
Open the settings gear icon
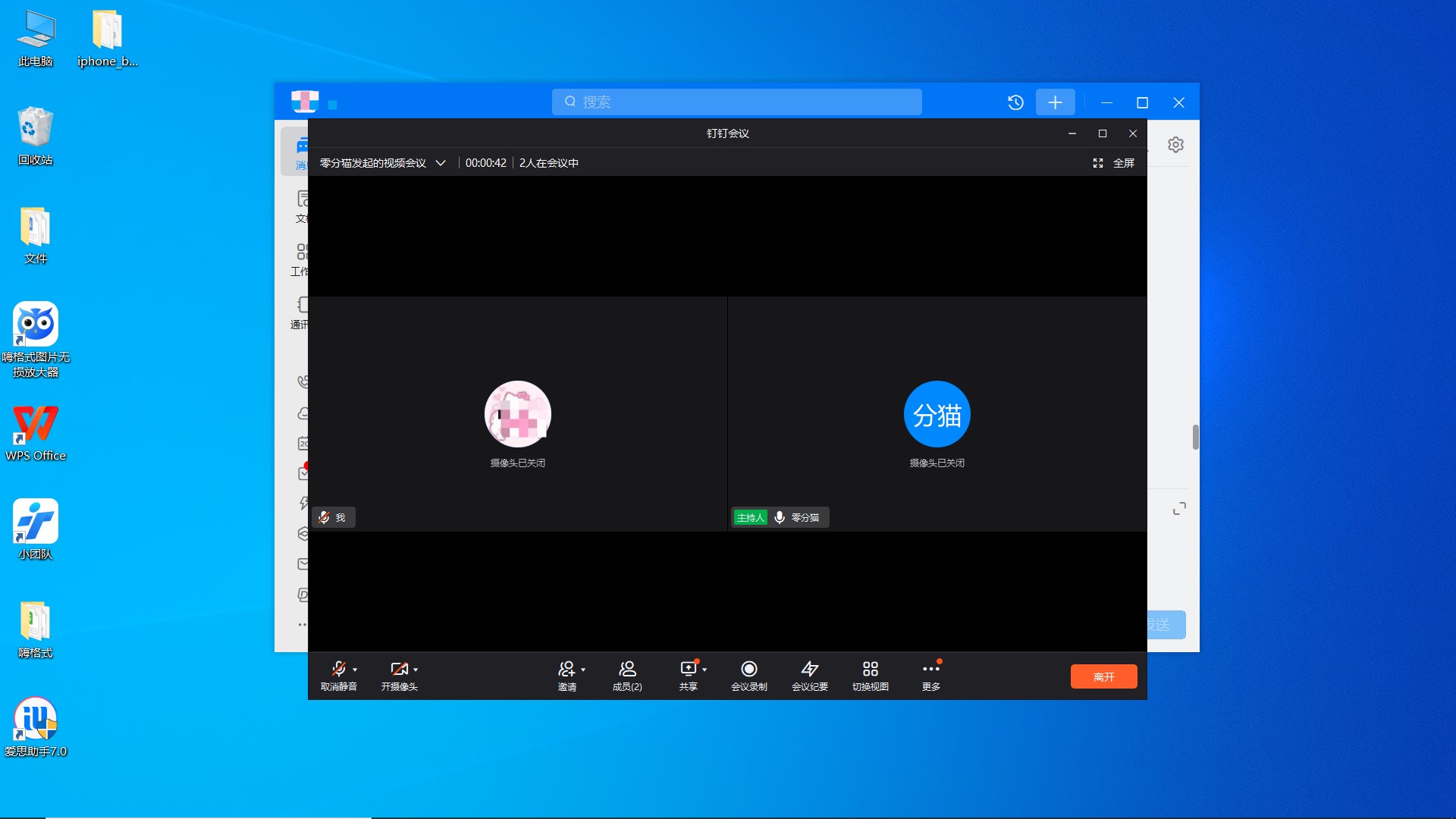pyautogui.click(x=1175, y=145)
